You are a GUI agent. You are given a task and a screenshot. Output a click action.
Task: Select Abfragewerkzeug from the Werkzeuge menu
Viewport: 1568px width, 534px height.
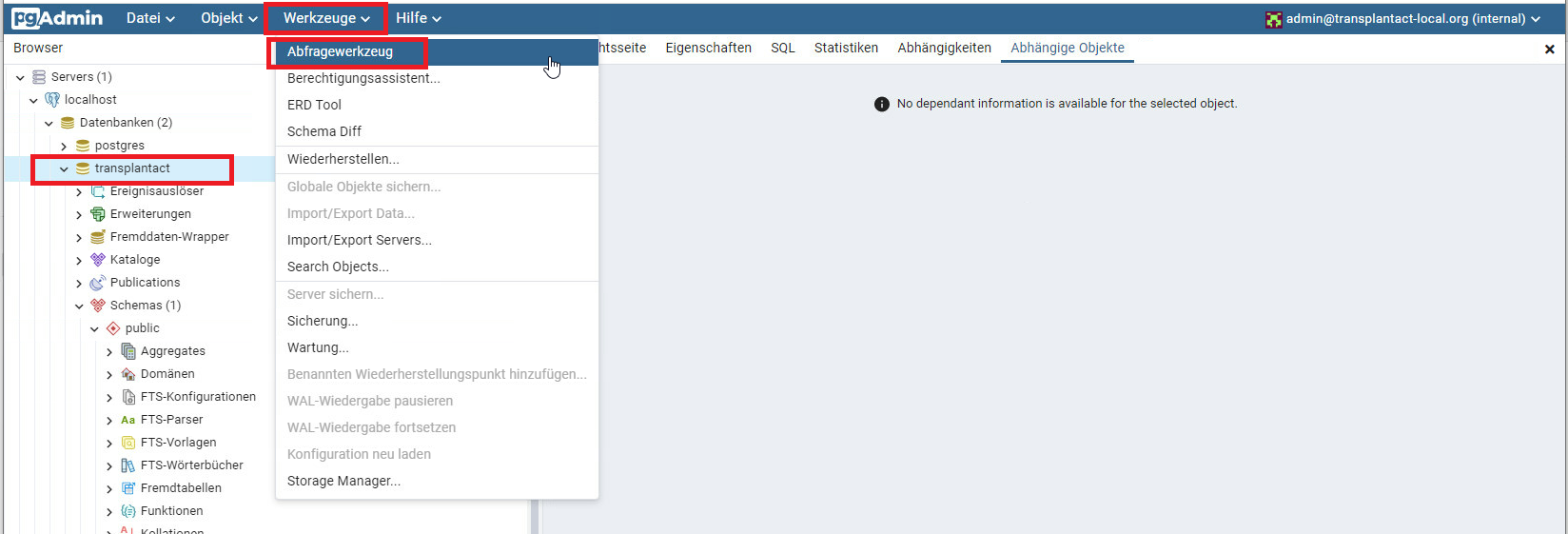(x=341, y=52)
